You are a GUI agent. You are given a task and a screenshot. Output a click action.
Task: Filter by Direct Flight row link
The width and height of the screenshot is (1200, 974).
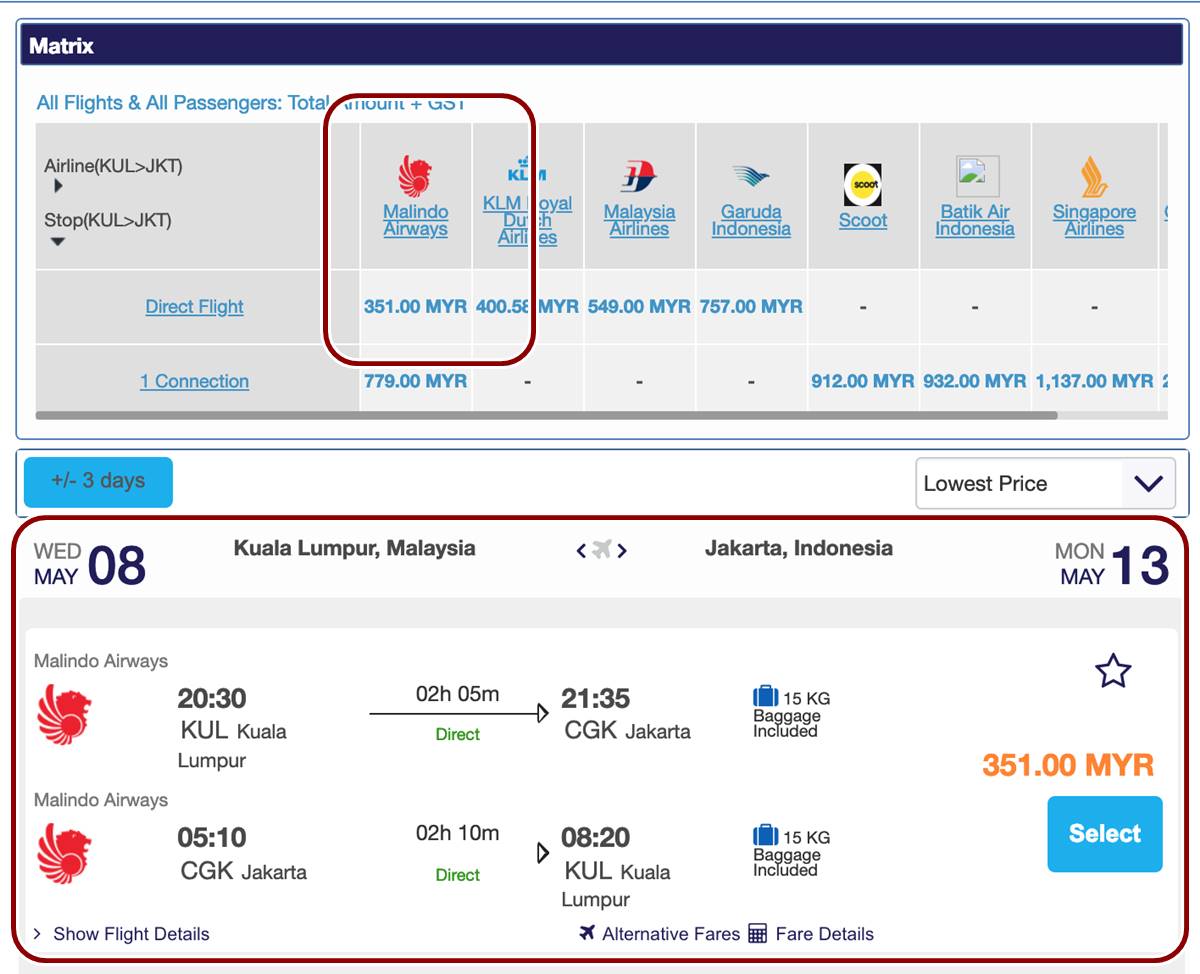click(x=194, y=307)
